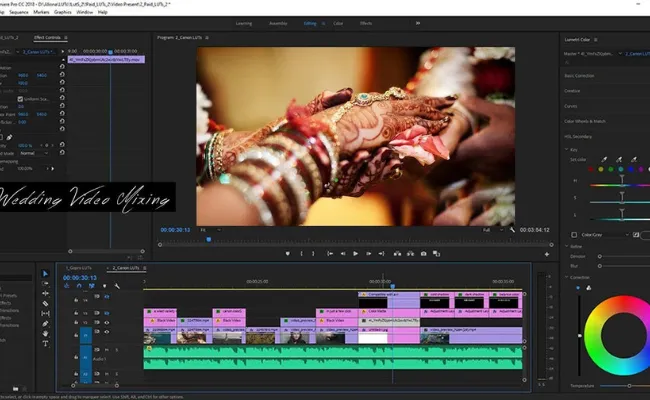Select the Ripple Edit tool
This screenshot has height=400, width=650.
(x=46, y=293)
